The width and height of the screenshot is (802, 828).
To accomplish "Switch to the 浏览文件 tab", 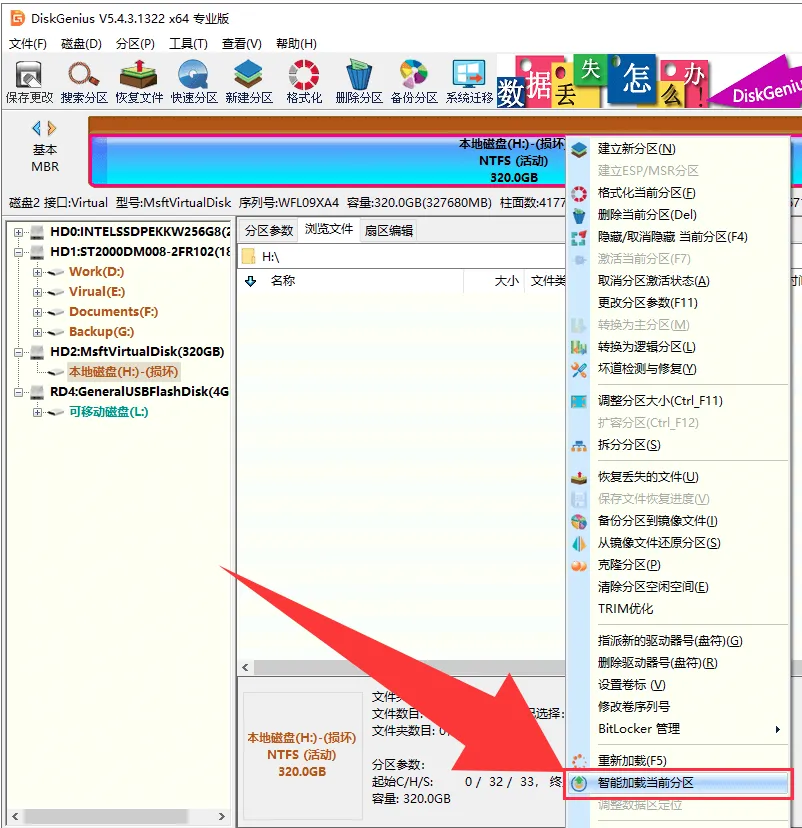I will (329, 229).
